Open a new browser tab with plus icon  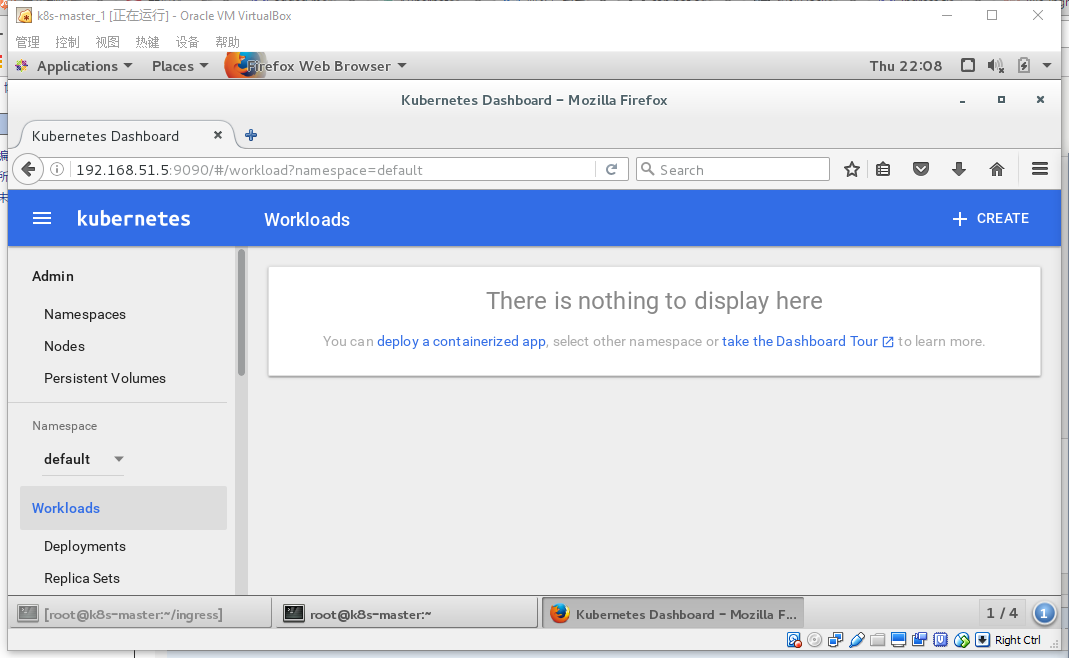pyautogui.click(x=251, y=136)
